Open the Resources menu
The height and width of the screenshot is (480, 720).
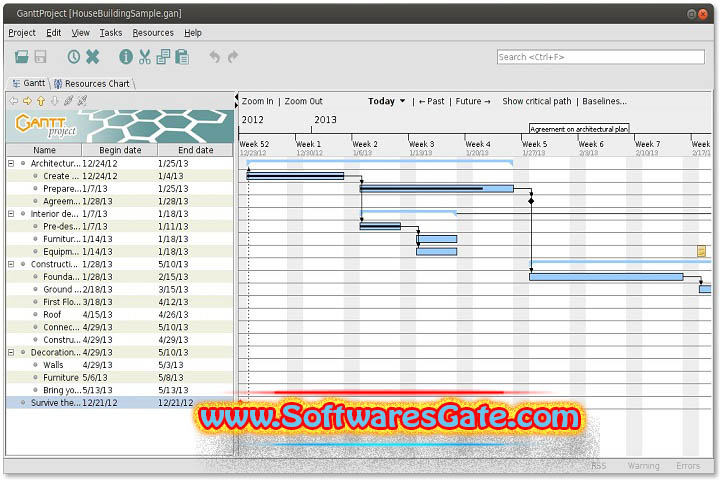coord(153,33)
